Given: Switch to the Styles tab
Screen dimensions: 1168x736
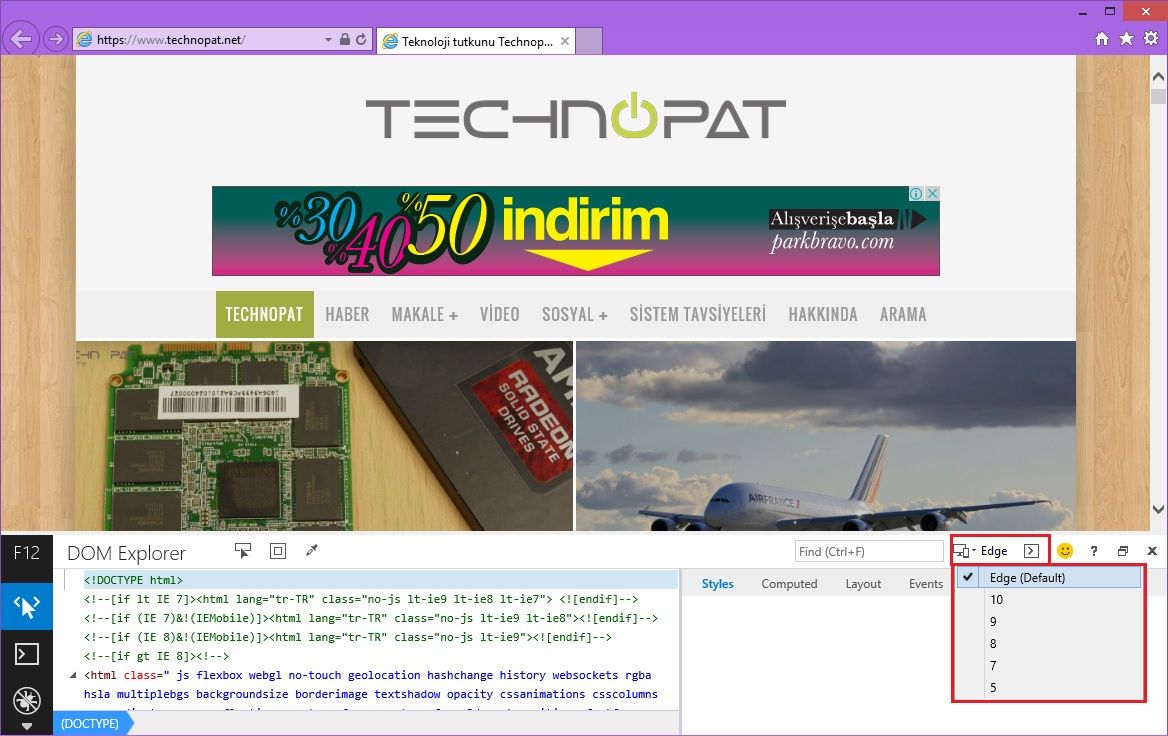Looking at the screenshot, I should (717, 584).
